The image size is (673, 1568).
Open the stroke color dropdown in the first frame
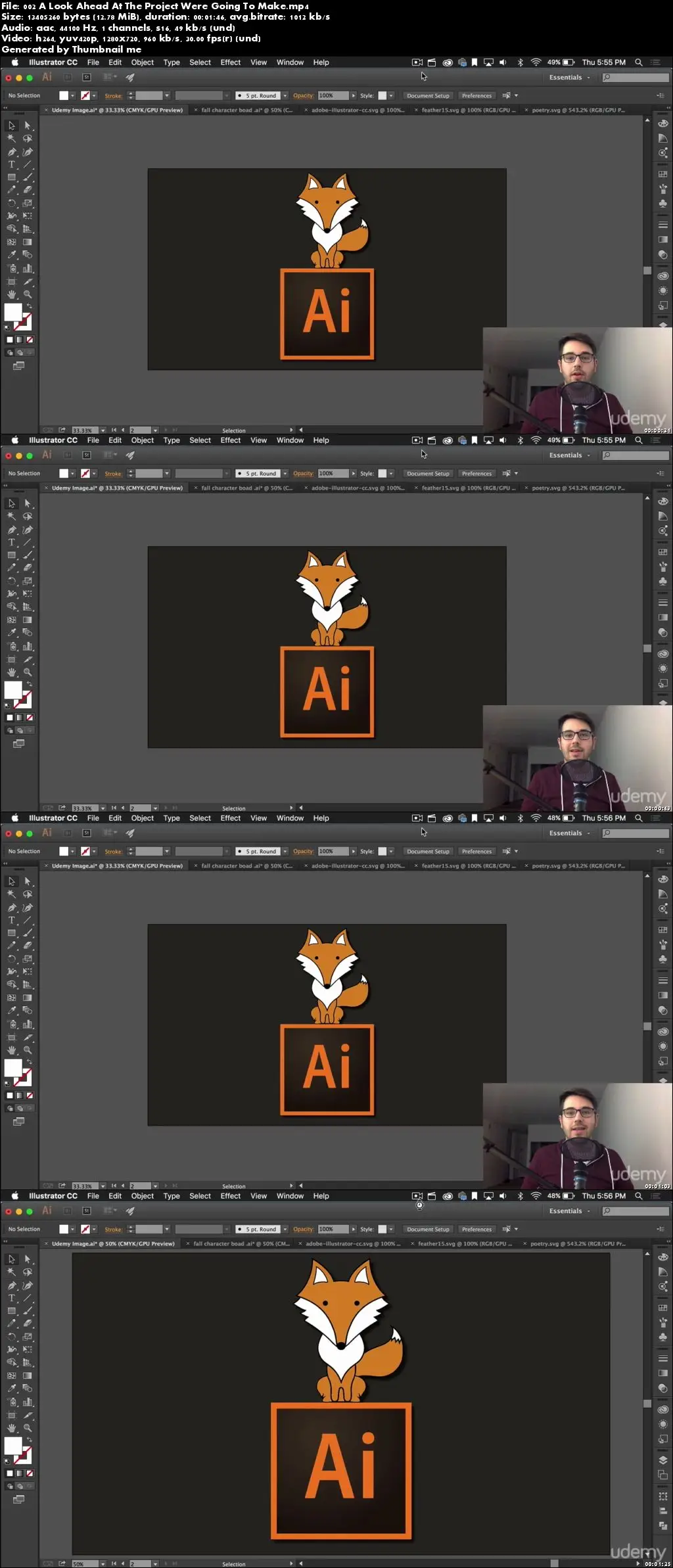point(94,96)
